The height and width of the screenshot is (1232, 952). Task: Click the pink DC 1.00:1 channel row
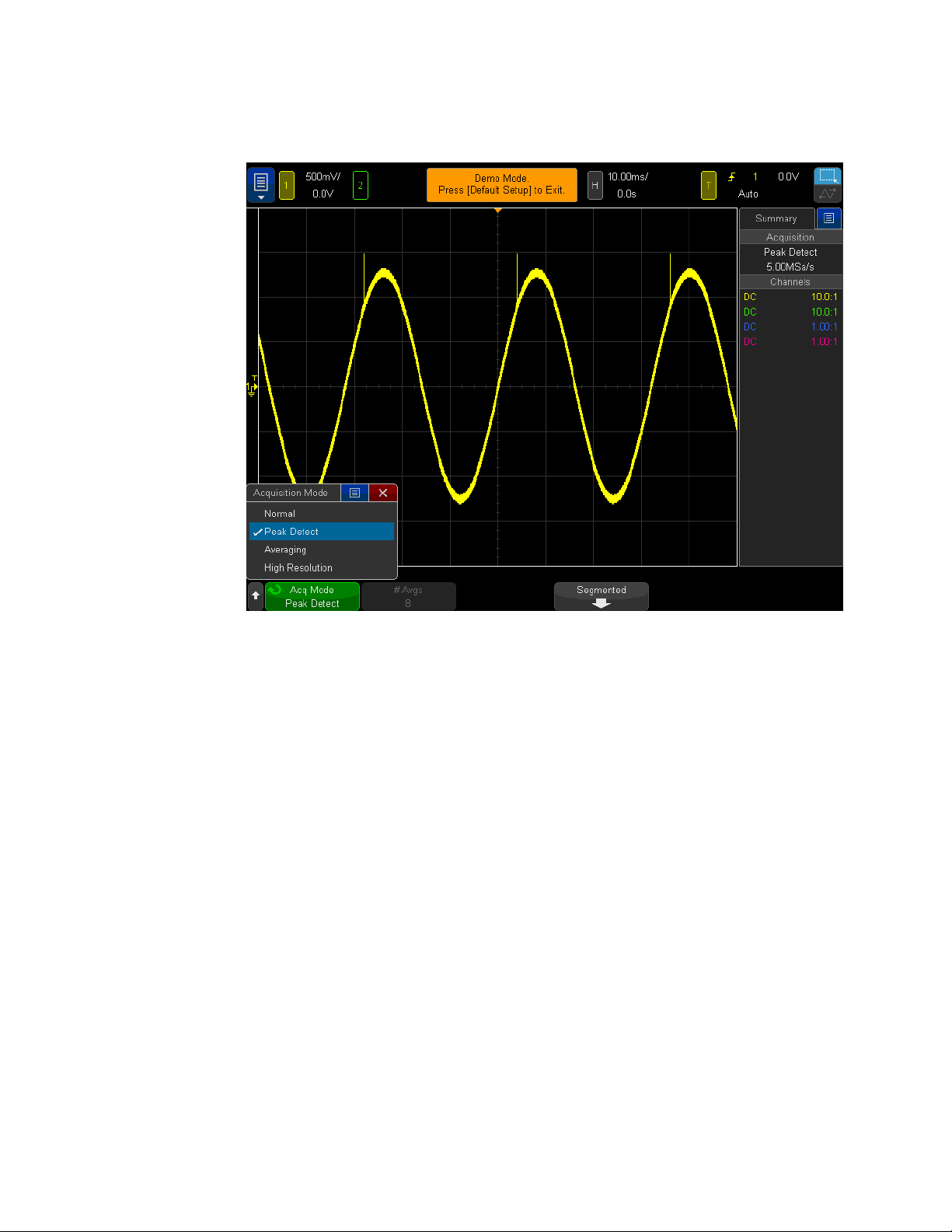click(790, 341)
